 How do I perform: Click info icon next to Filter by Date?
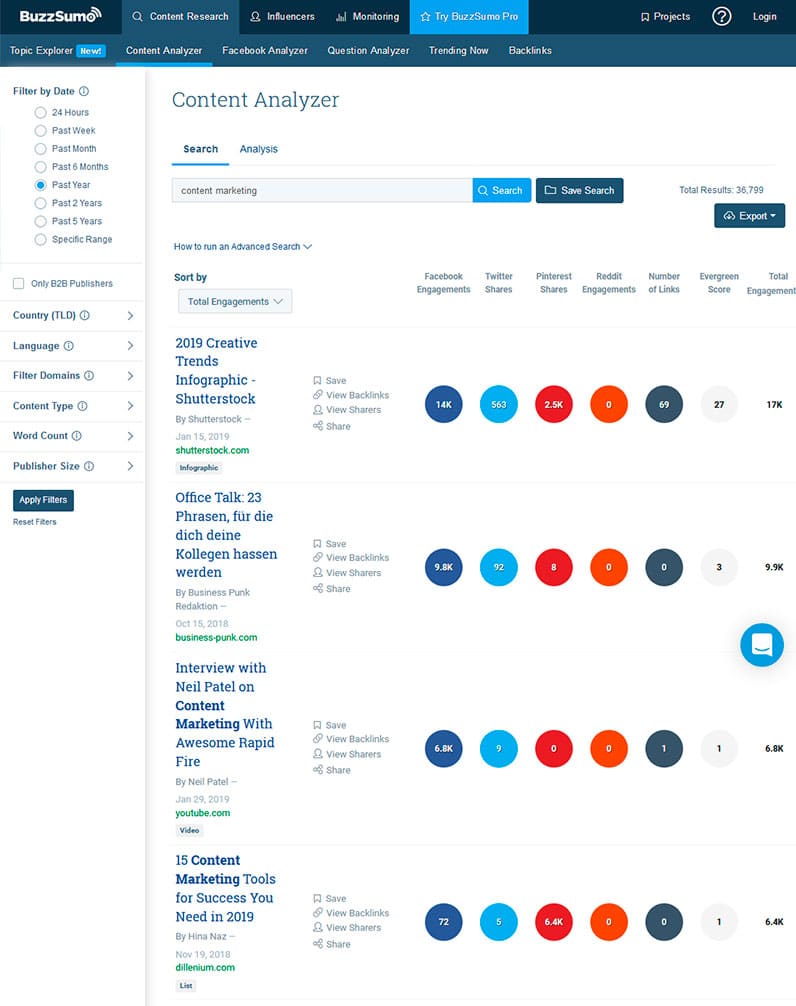84,91
